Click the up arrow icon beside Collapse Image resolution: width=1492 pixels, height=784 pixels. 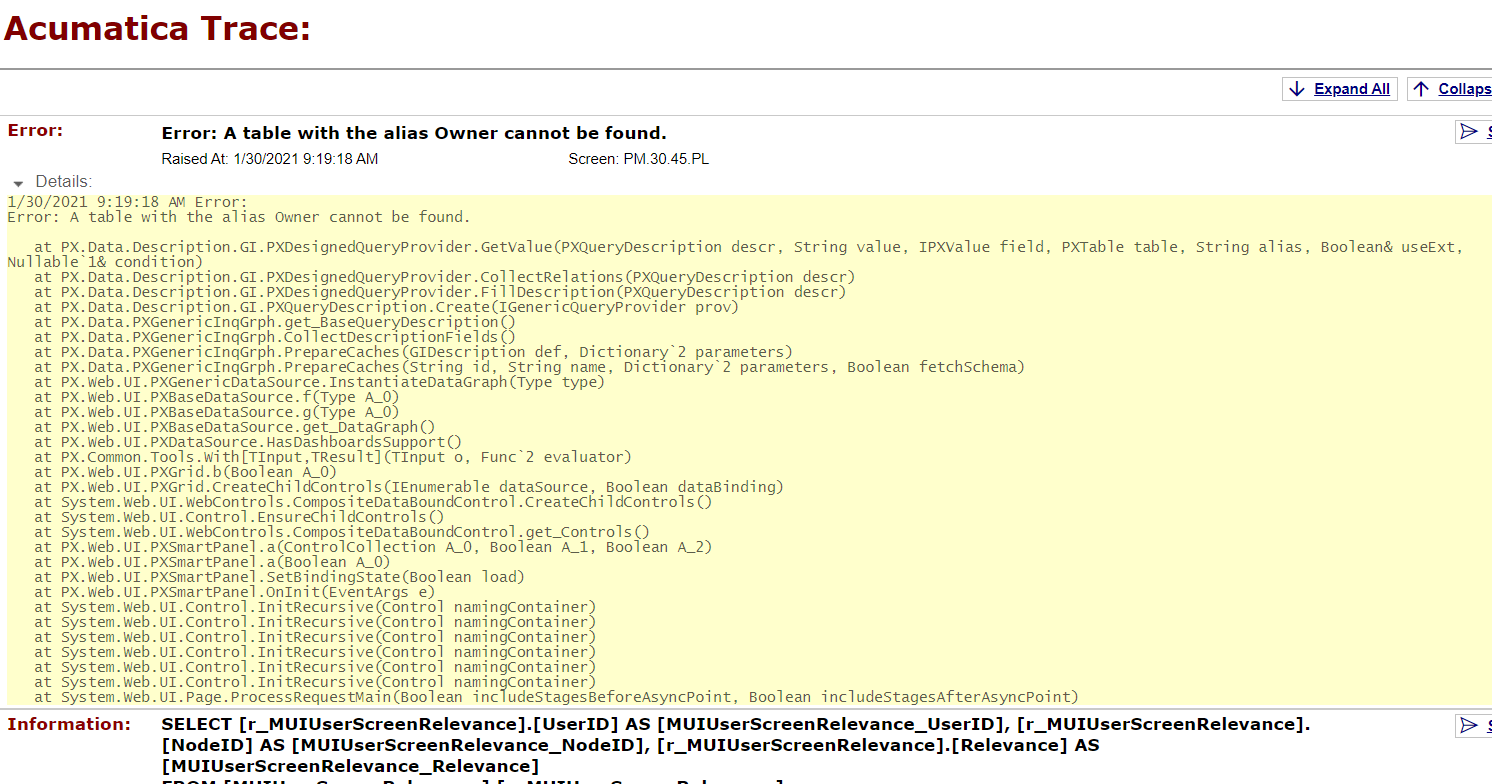point(1422,89)
